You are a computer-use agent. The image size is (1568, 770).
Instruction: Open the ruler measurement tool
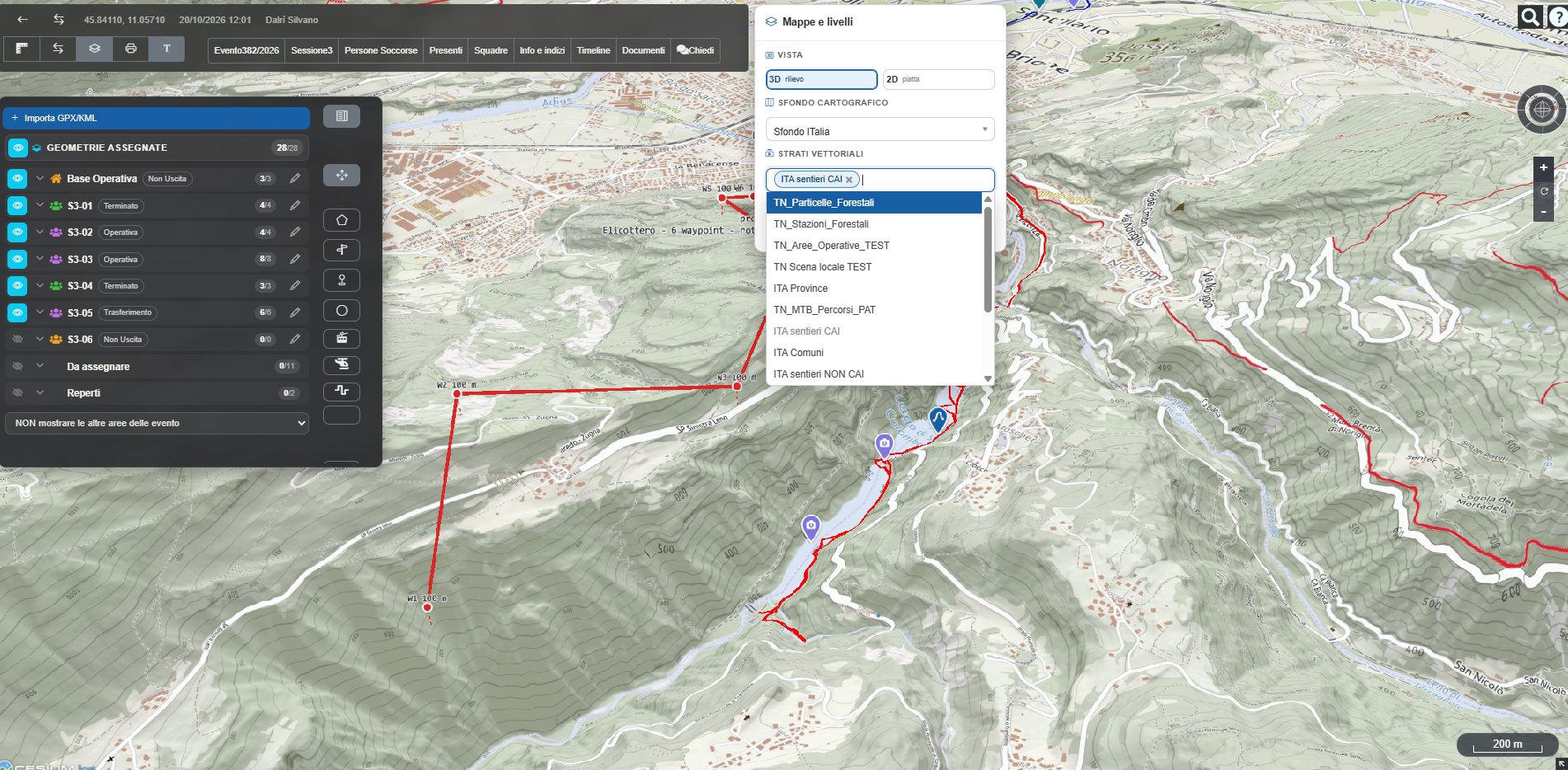(21, 49)
